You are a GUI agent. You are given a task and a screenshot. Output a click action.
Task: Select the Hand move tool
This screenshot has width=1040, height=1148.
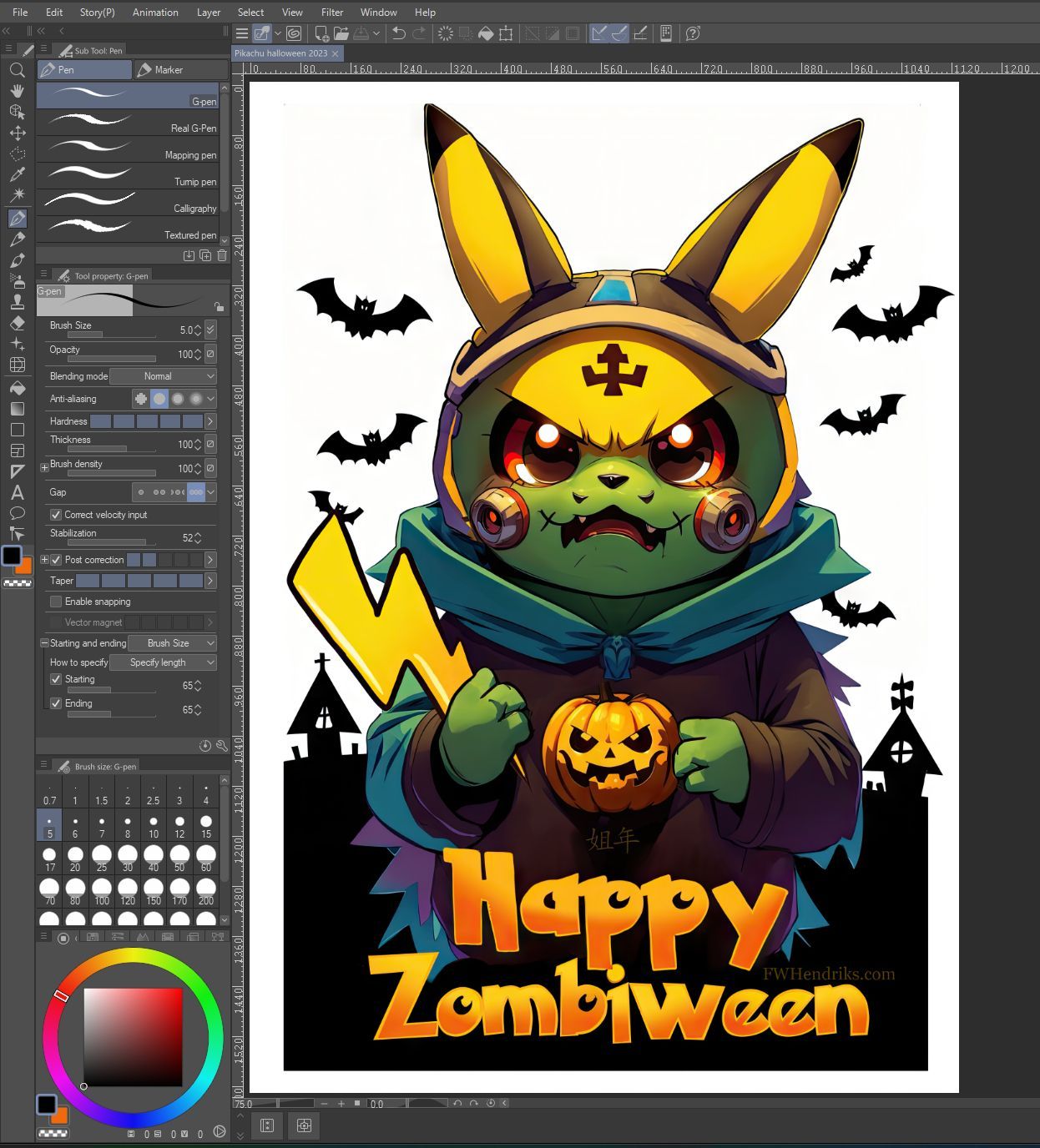pos(17,91)
